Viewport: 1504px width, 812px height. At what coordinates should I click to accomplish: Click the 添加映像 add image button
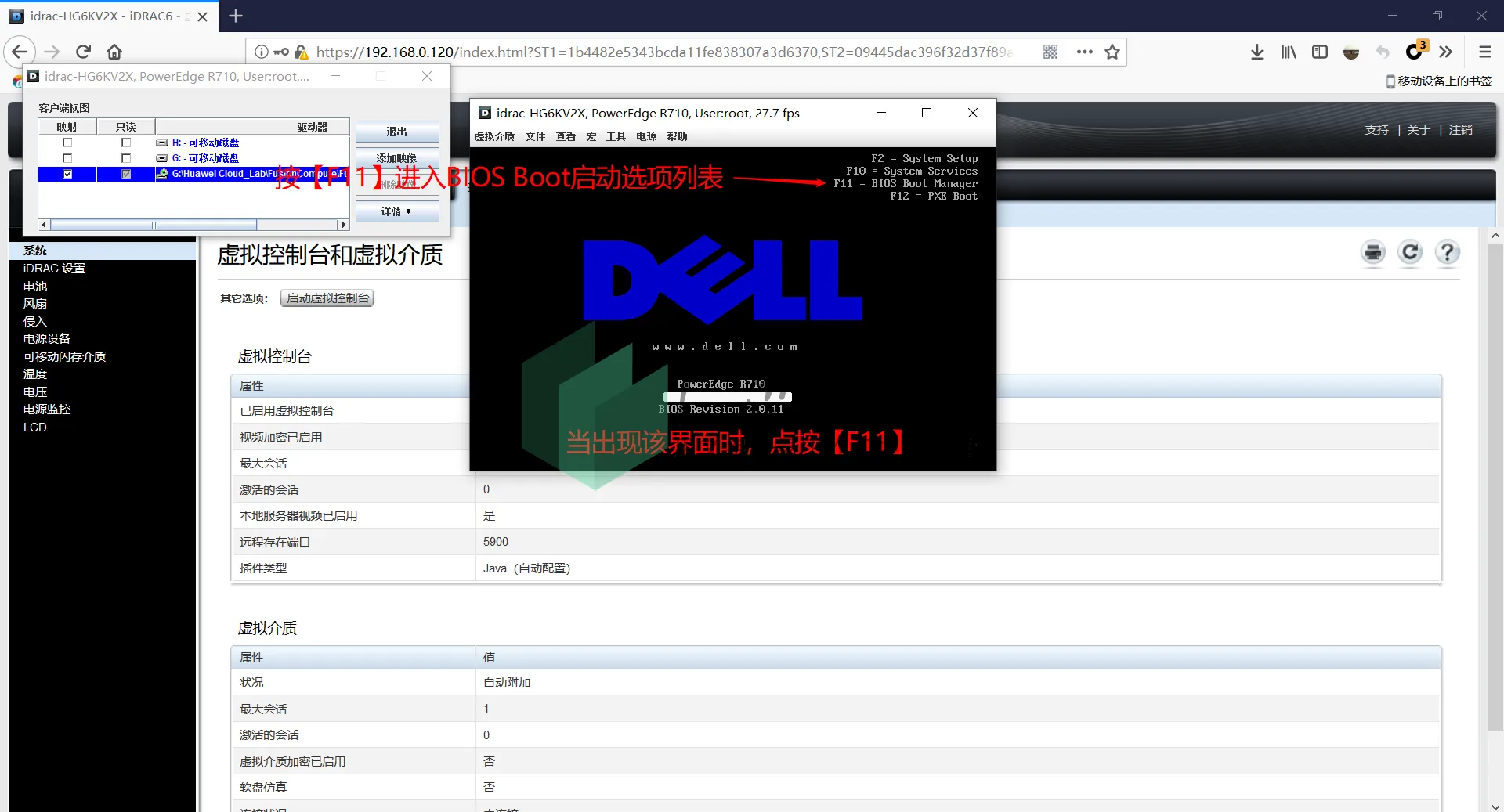coord(397,158)
